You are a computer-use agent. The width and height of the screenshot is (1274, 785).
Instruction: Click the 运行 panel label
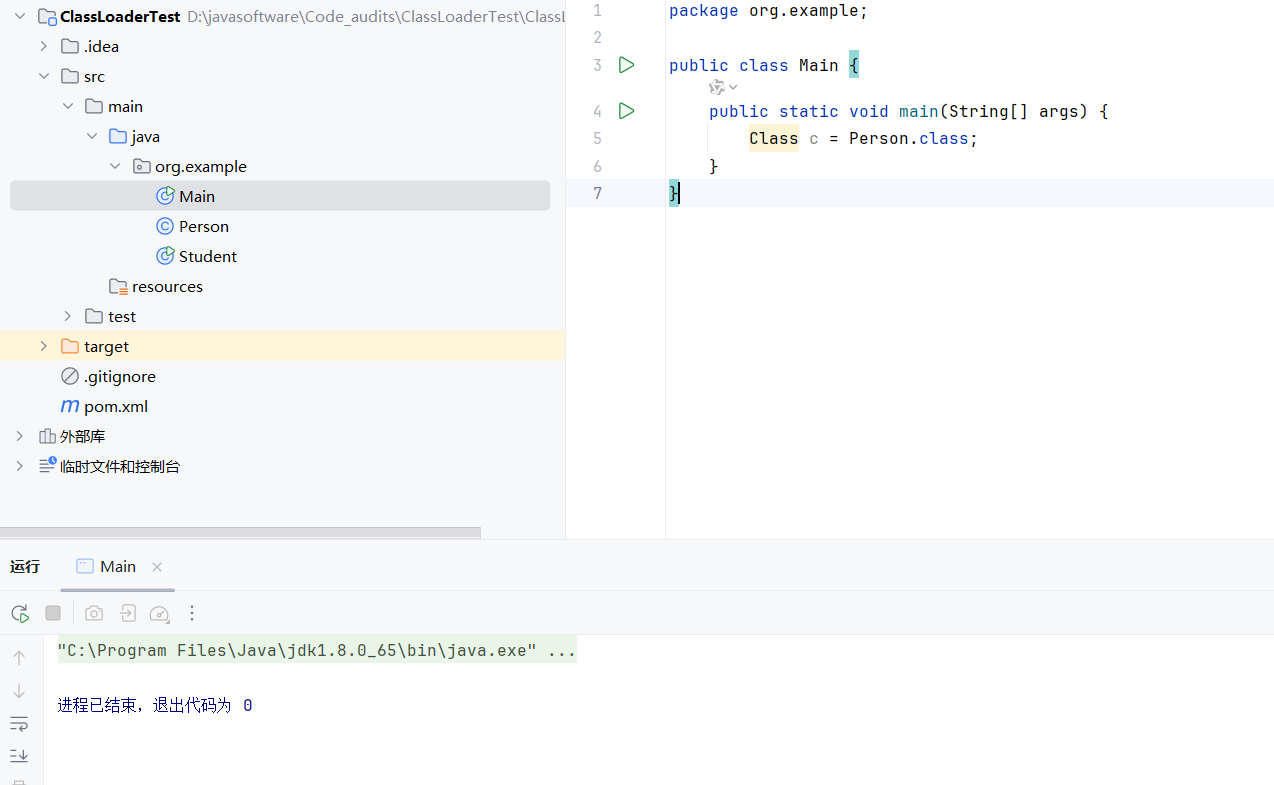25,566
